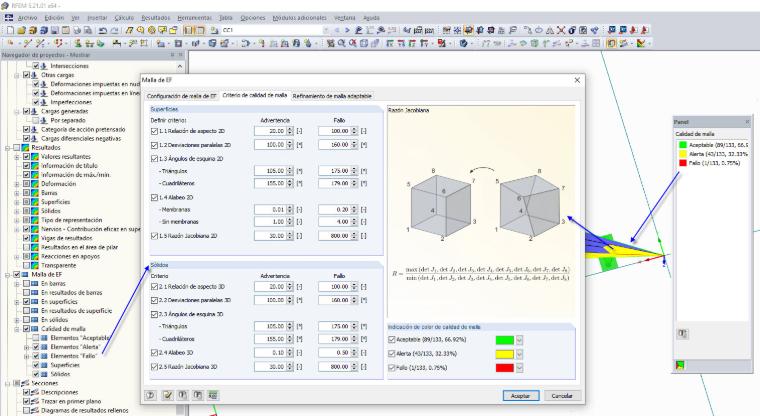Viewport: 760px width, 416px height.
Task: Select Superficies under Calidad de malla
Action: [65, 365]
